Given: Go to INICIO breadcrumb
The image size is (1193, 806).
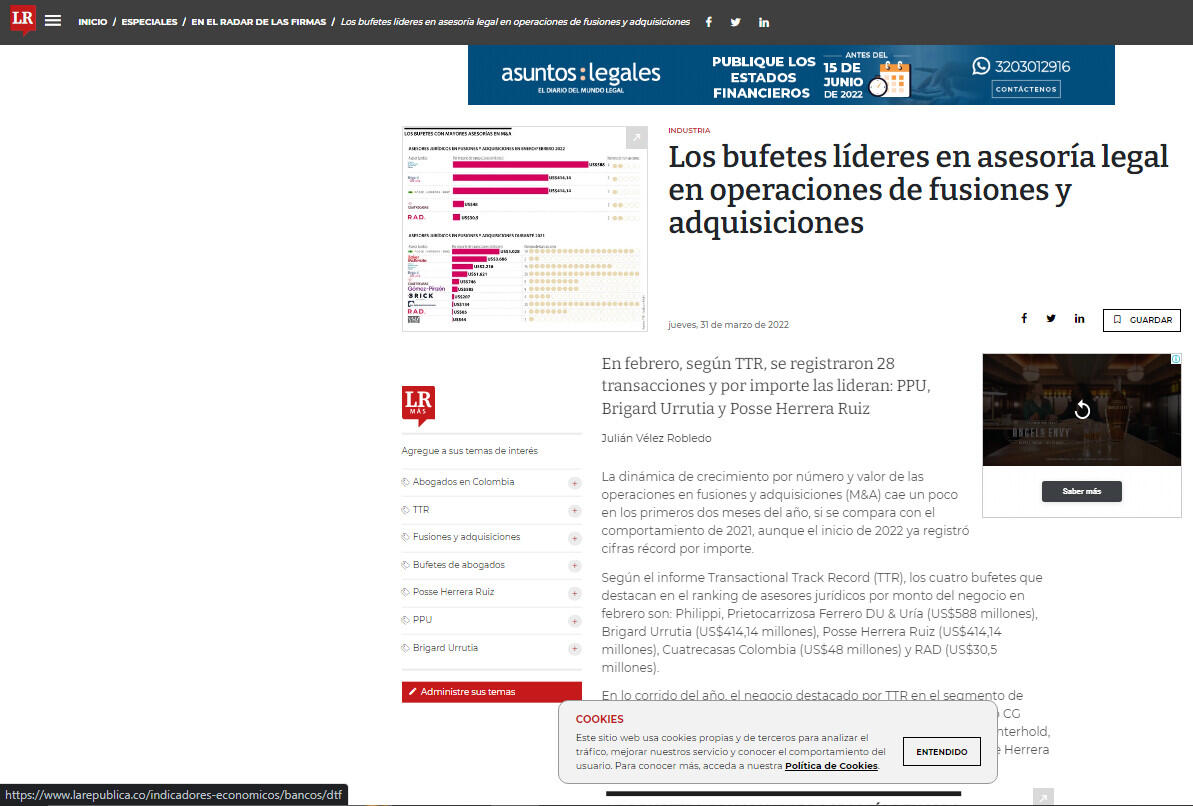Looking at the screenshot, I should point(92,22).
